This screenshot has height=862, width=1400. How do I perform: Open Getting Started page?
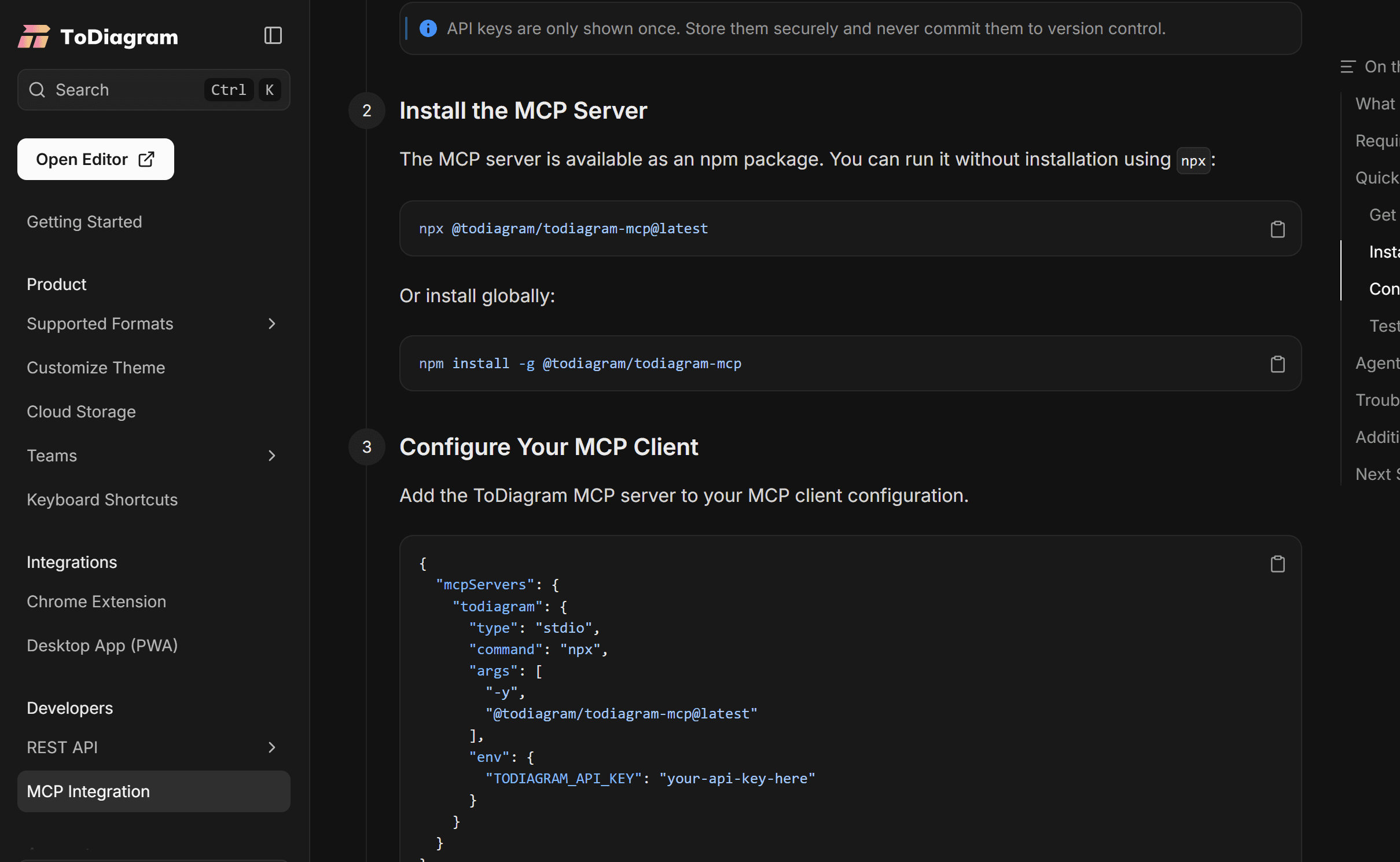click(84, 222)
